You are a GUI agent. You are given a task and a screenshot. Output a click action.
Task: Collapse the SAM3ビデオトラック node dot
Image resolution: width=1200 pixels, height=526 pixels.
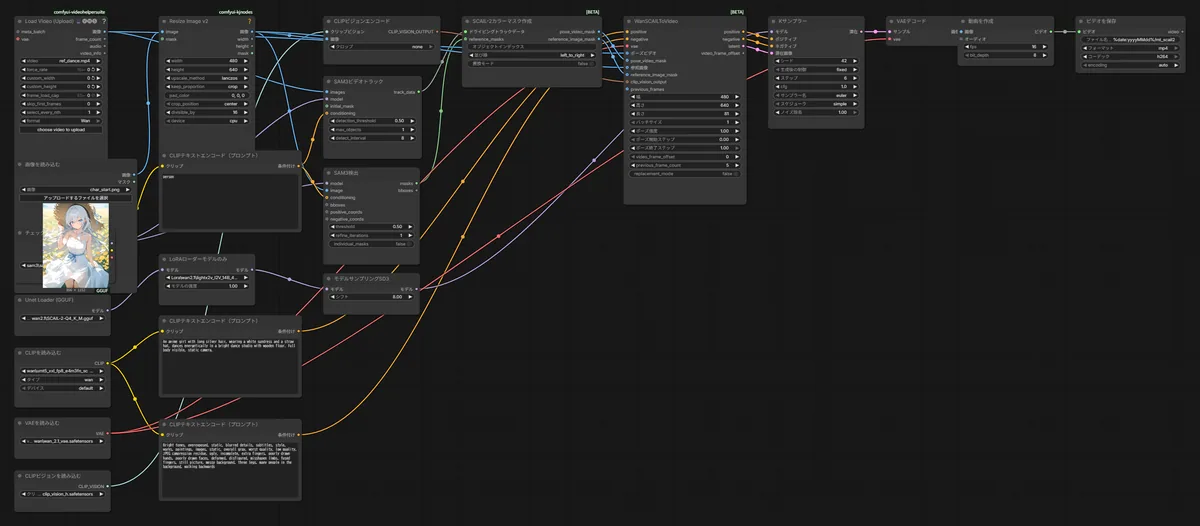coord(328,81)
